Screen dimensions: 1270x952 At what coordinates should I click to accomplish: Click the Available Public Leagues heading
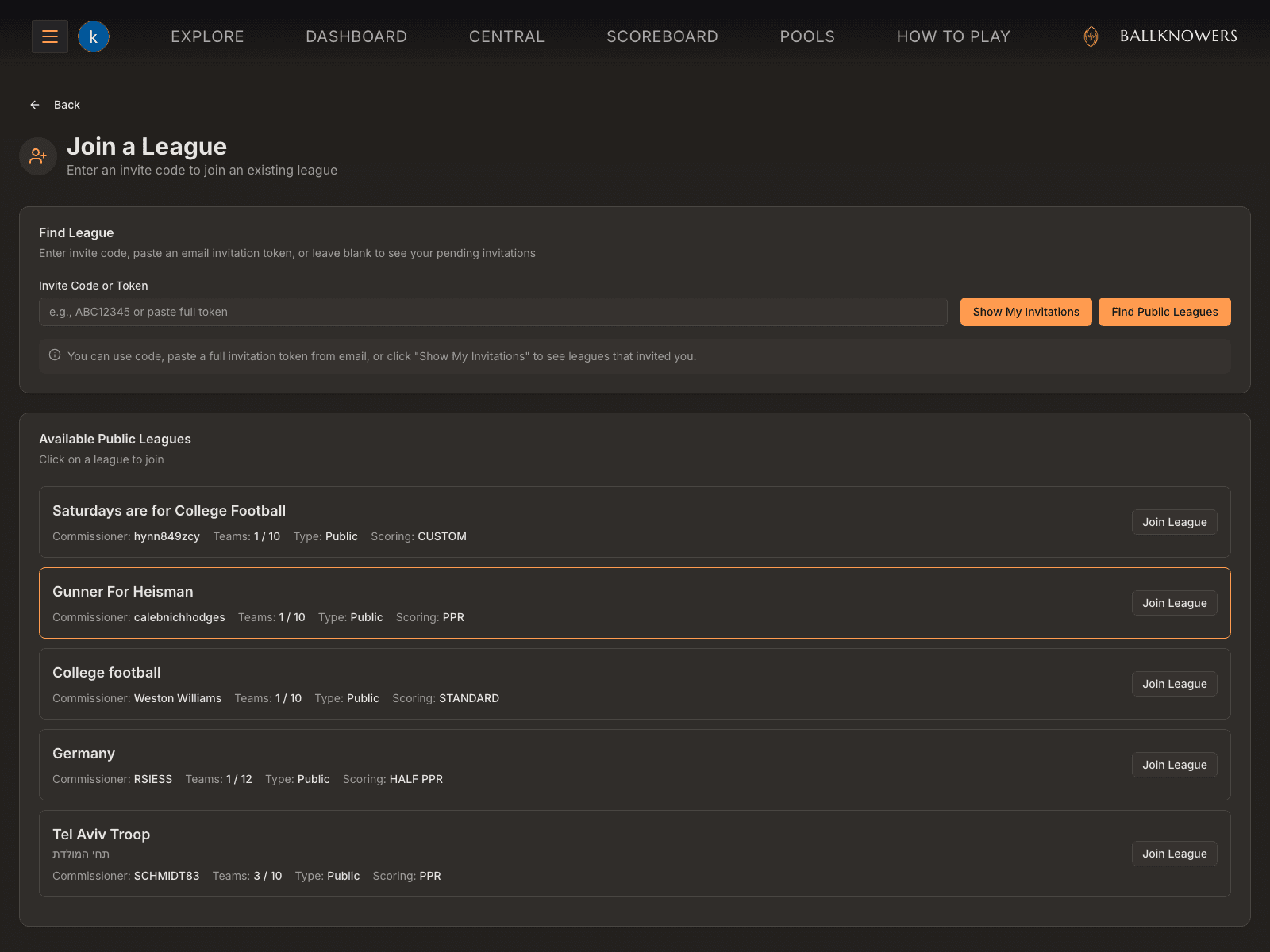pyautogui.click(x=115, y=439)
